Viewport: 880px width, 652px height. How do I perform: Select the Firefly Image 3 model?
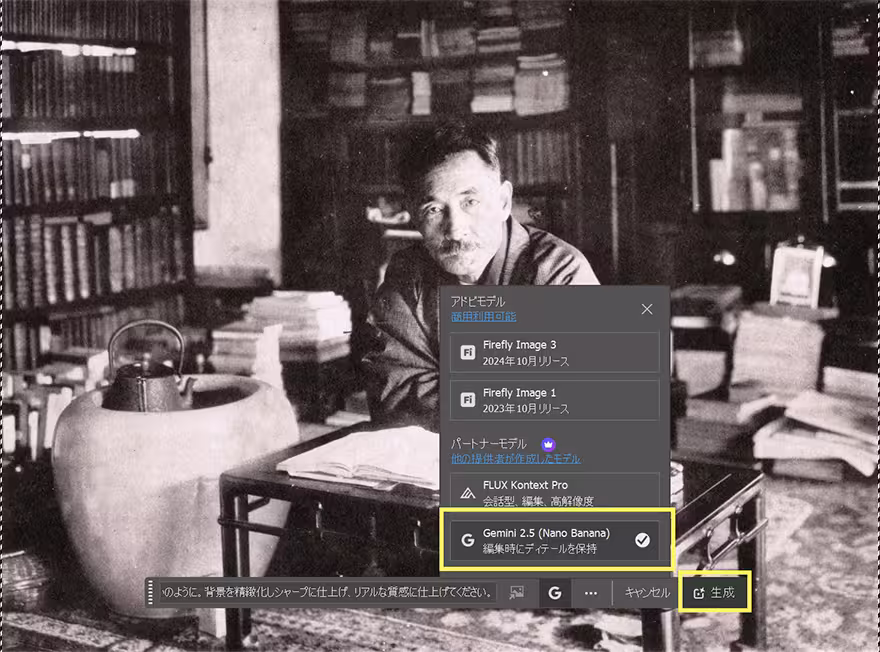554,352
